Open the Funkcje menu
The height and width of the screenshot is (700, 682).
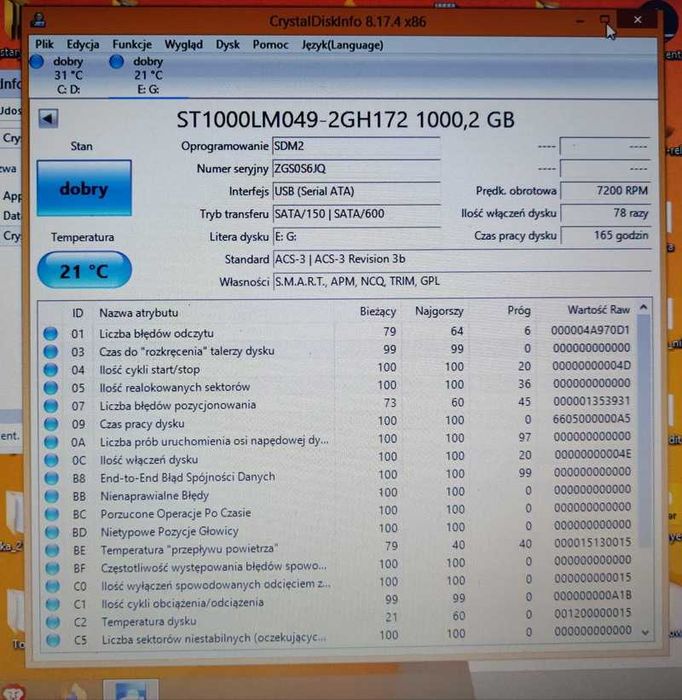pos(132,45)
